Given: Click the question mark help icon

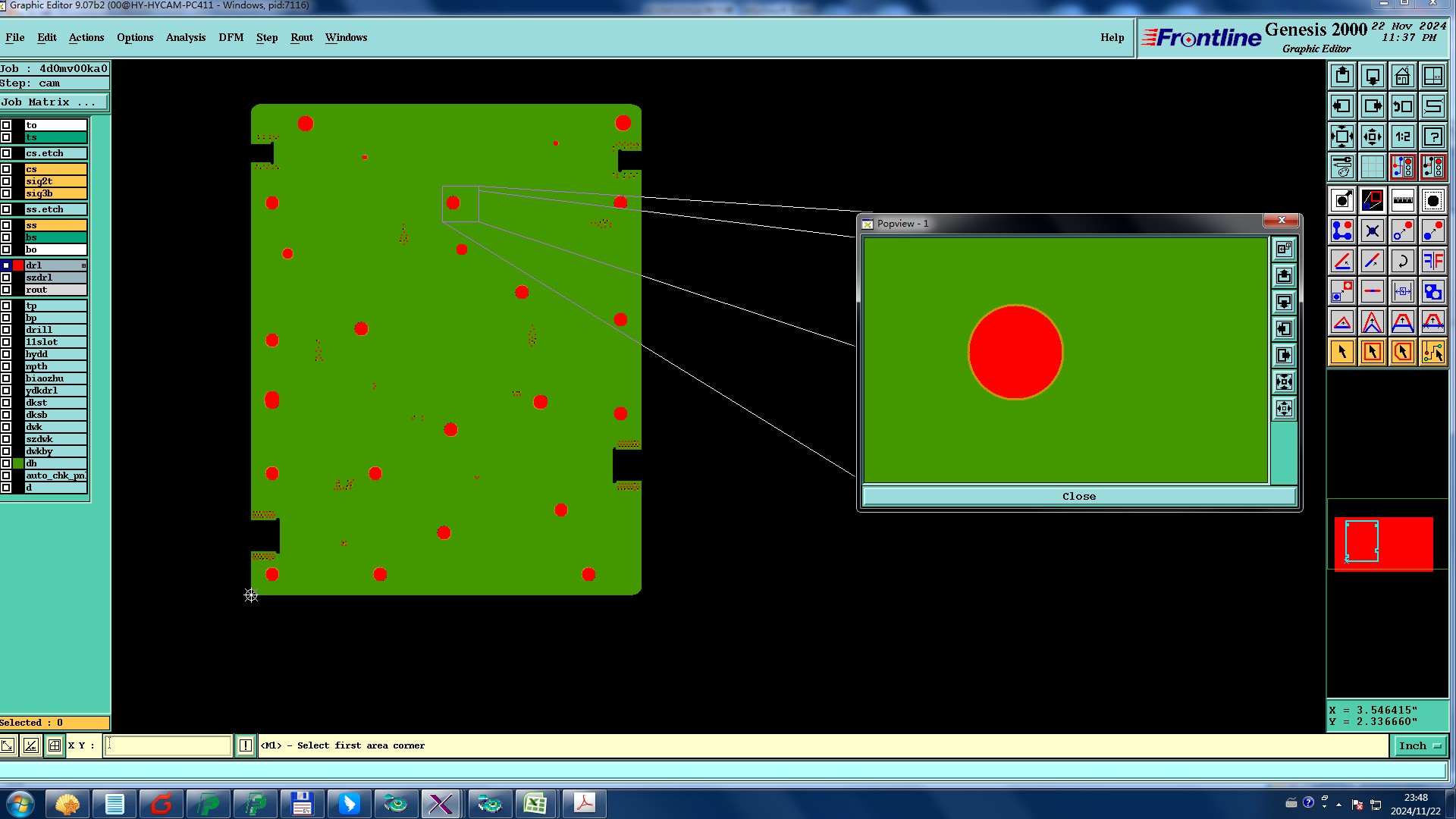Looking at the screenshot, I should [1432, 137].
